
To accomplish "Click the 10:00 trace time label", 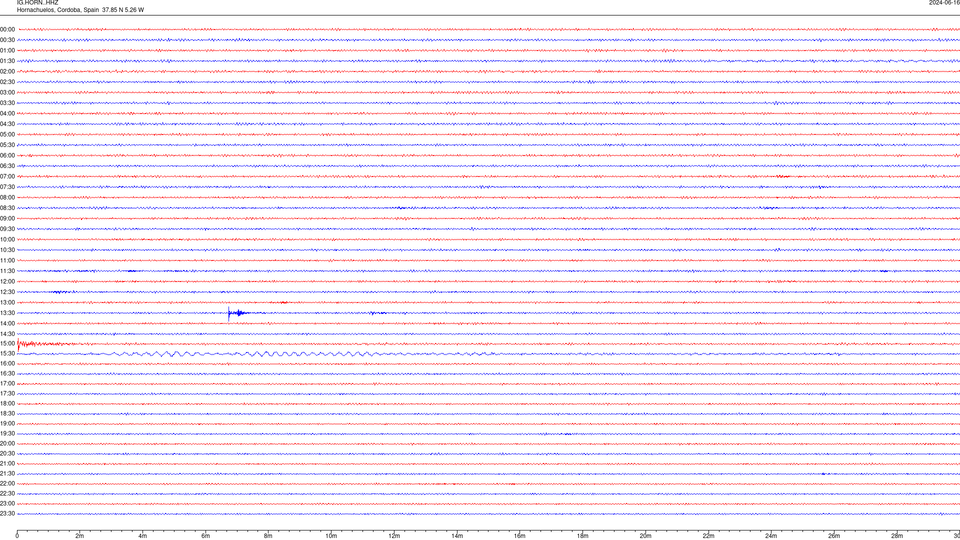I will pyautogui.click(x=7, y=239).
